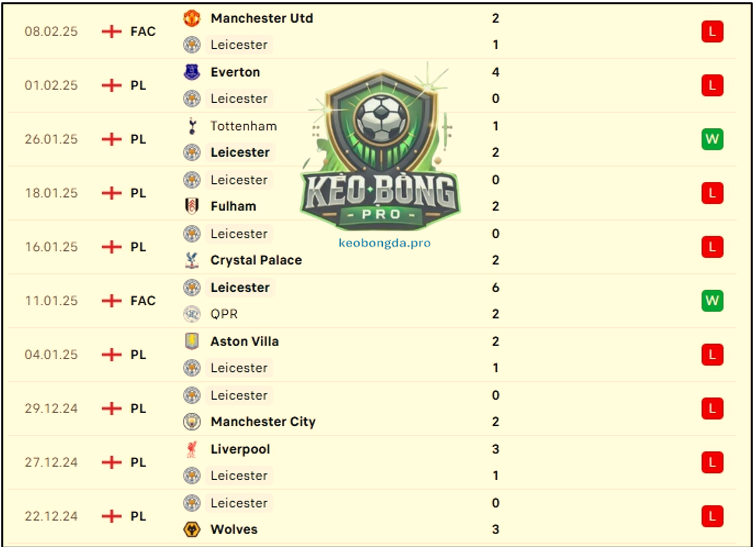Click the Liverpool liver bird crest

[x=192, y=449]
